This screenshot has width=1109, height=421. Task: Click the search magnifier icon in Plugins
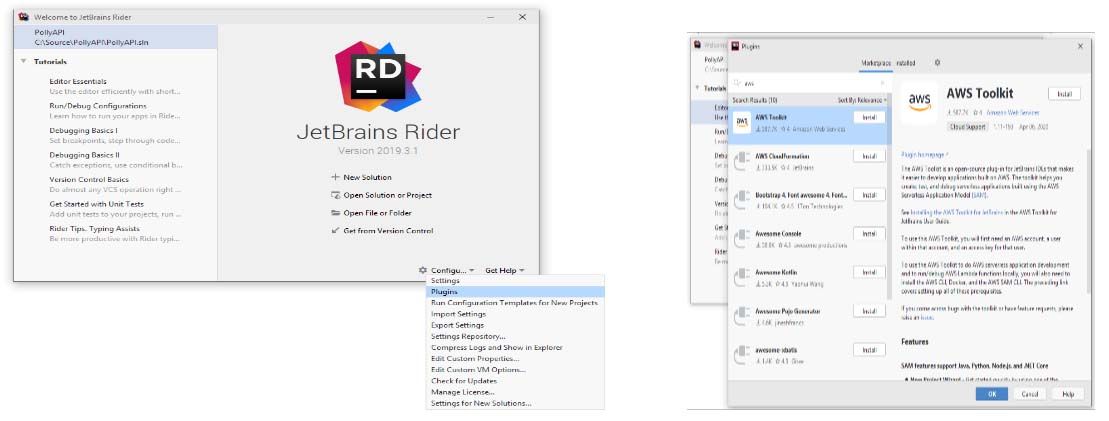tap(738, 83)
